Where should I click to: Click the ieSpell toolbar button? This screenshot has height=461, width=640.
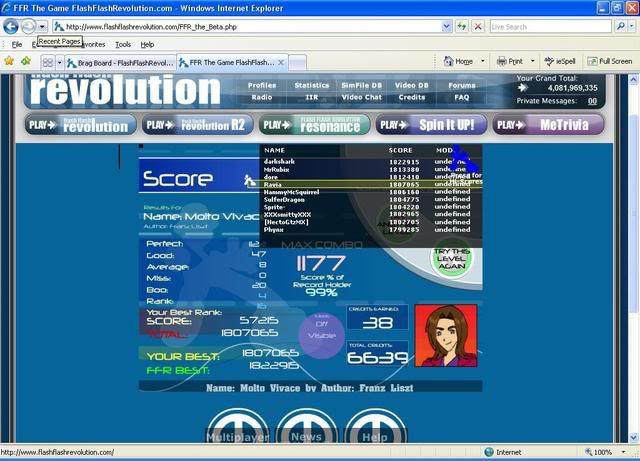click(560, 61)
